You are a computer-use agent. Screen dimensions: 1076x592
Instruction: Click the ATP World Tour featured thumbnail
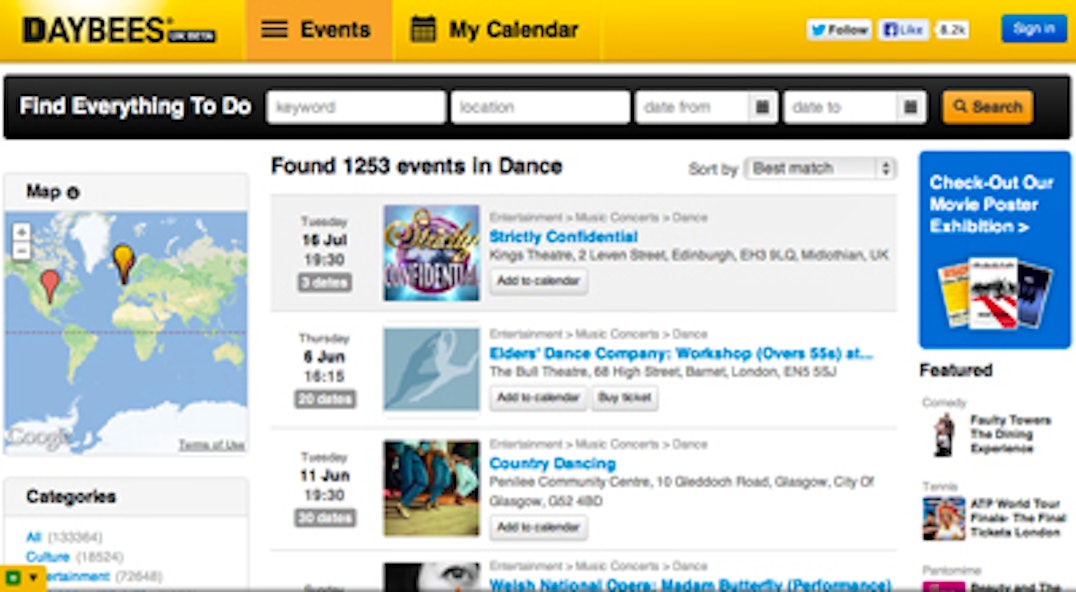tap(944, 519)
